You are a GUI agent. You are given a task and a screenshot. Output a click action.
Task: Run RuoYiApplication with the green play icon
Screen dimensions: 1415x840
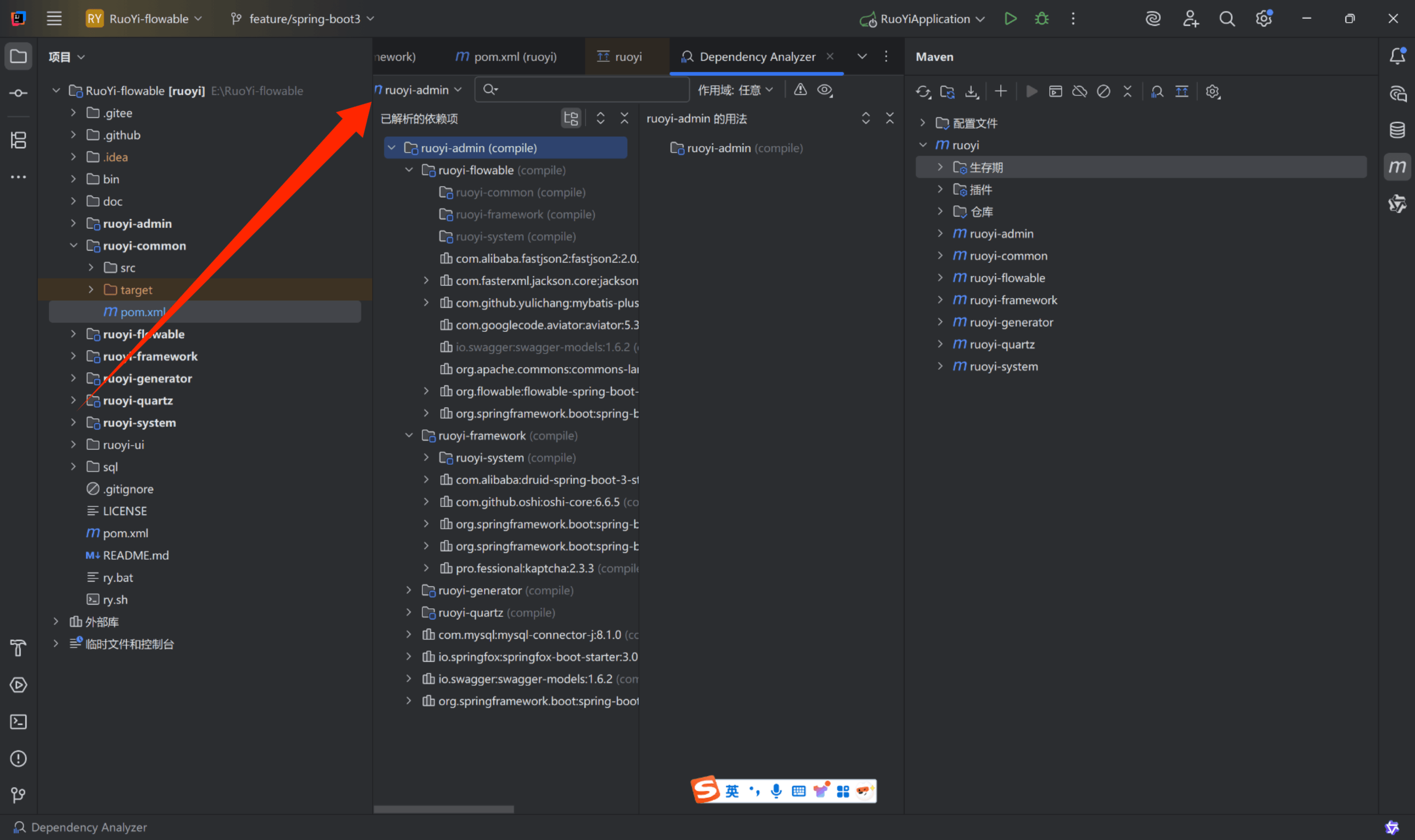click(1010, 19)
